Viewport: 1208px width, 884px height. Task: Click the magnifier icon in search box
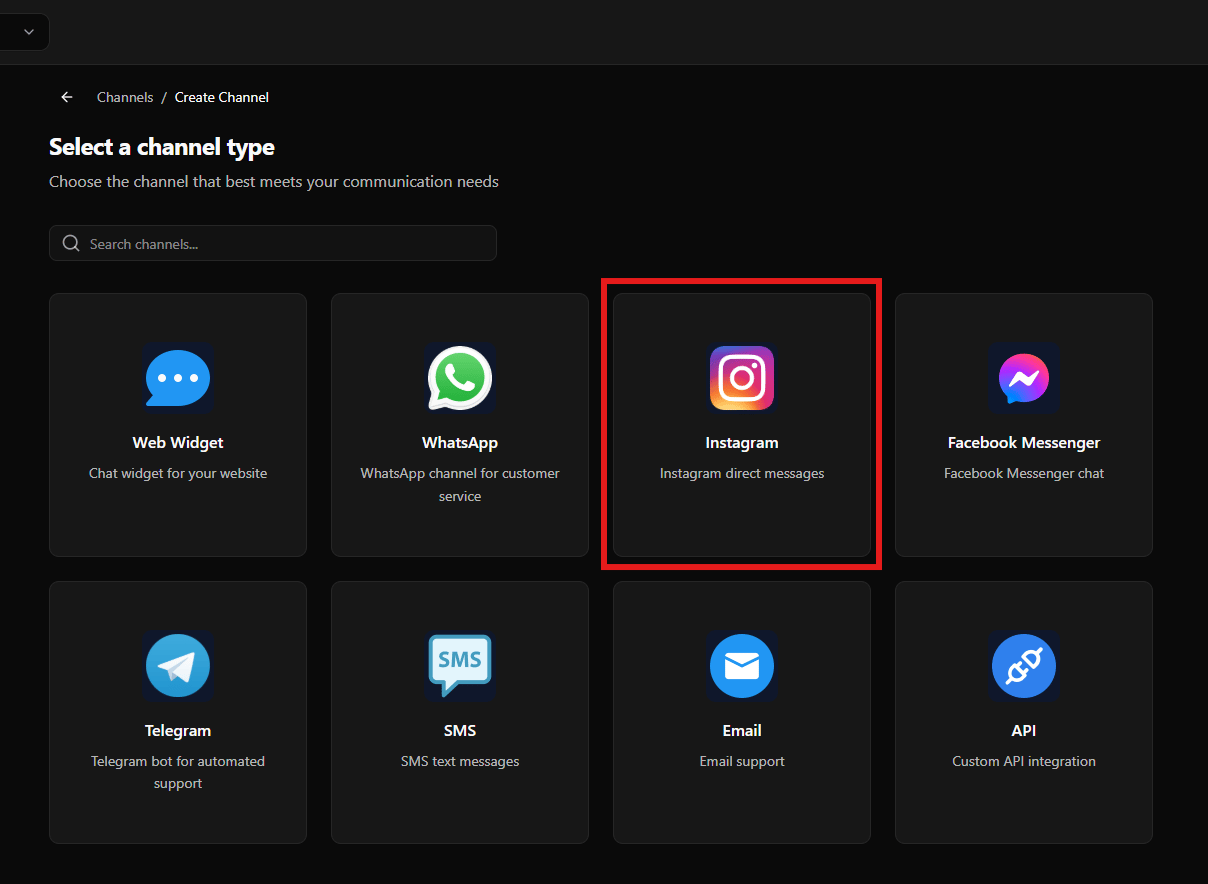tap(71, 244)
